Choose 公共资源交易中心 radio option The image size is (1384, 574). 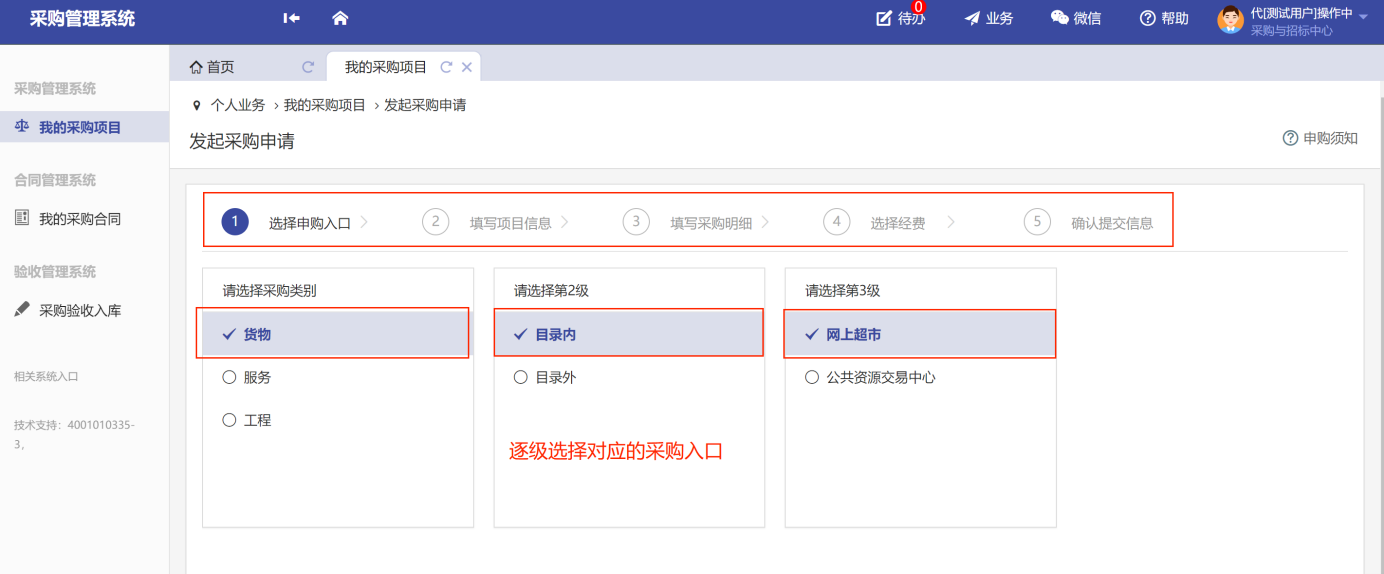pos(812,377)
